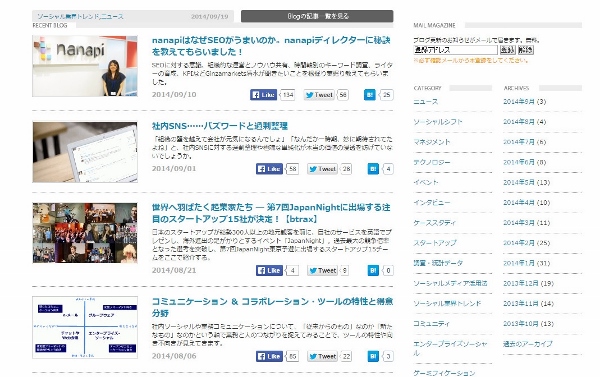Select the ニュース category
The height and width of the screenshot is (377, 600).
click(426, 101)
